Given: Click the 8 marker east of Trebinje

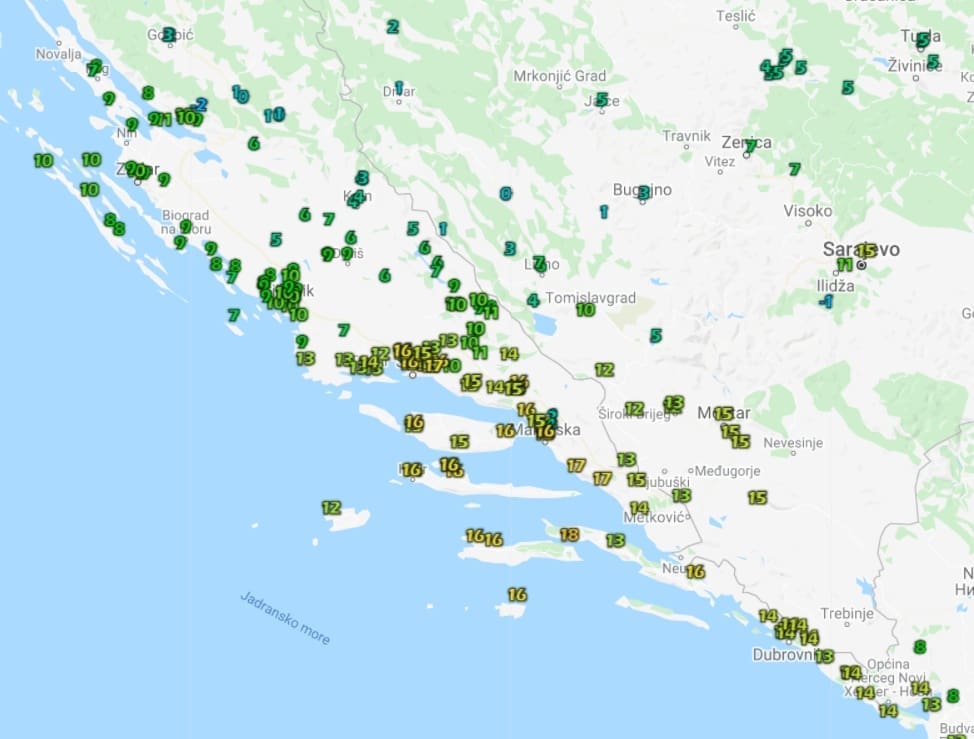Looking at the screenshot, I should tap(919, 647).
